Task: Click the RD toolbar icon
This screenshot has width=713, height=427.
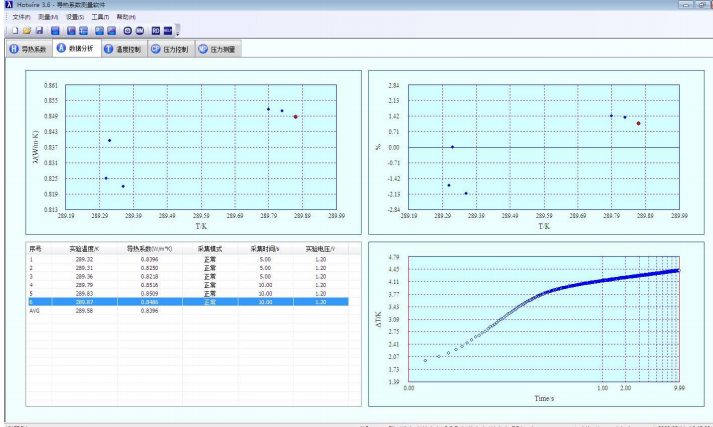Action: 156,30
